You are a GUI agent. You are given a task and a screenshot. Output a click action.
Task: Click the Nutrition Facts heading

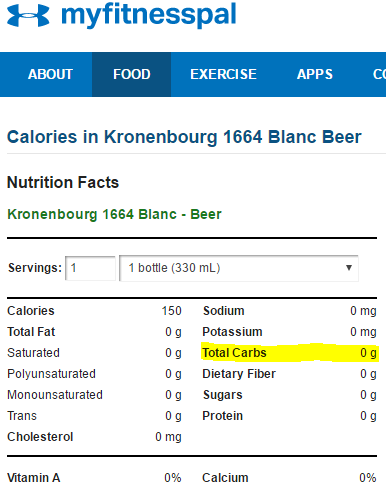[x=63, y=182]
